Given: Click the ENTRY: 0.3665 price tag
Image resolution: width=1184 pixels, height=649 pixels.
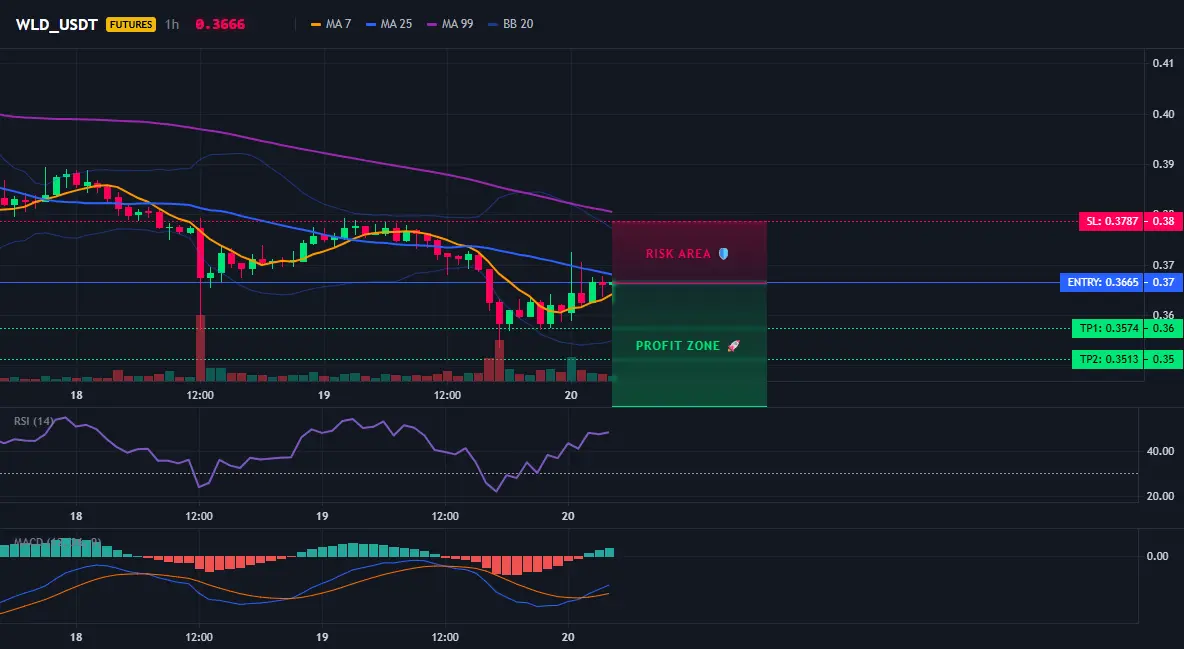Looking at the screenshot, I should tap(1101, 283).
